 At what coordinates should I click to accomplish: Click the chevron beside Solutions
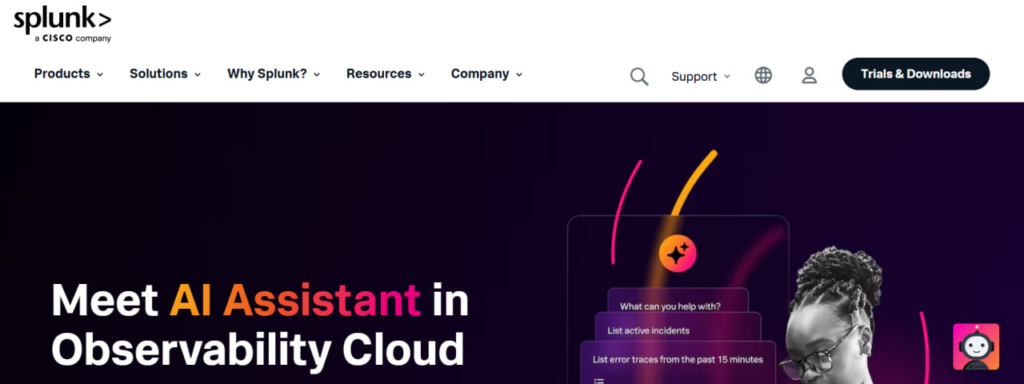pyautogui.click(x=197, y=75)
